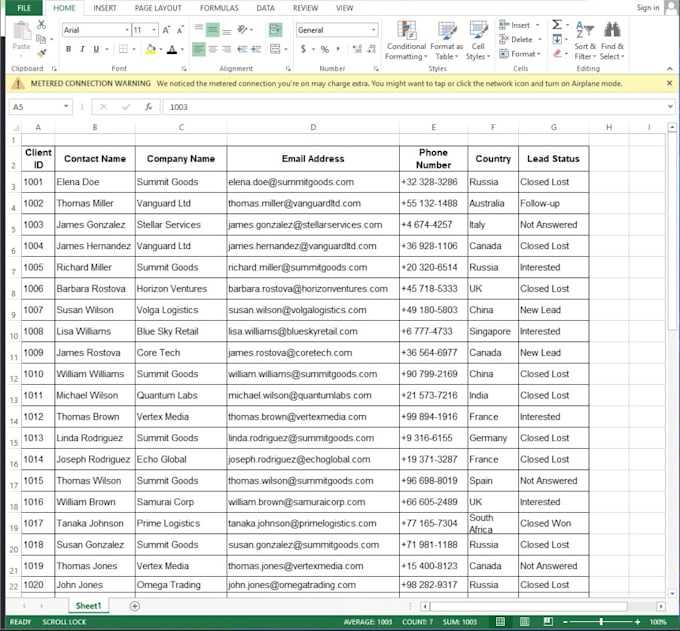Click the Insert Function fx button

(148, 107)
